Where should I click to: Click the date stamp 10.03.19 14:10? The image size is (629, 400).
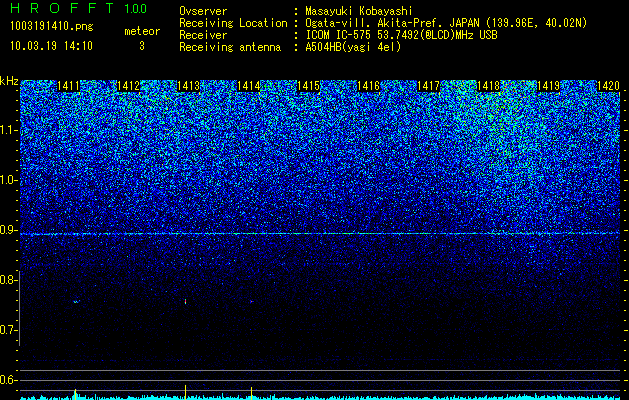pyautogui.click(x=52, y=46)
